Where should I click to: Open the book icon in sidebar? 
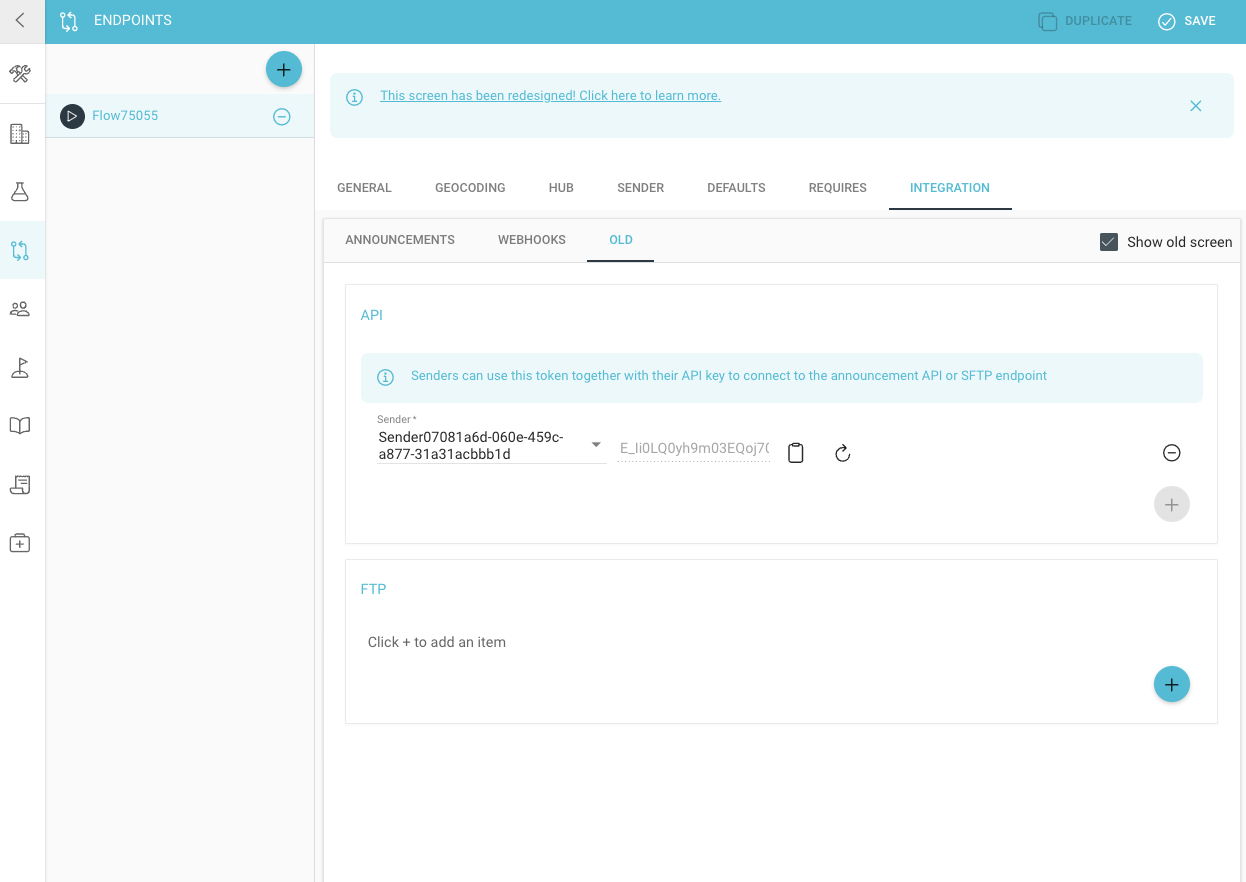pyautogui.click(x=20, y=426)
